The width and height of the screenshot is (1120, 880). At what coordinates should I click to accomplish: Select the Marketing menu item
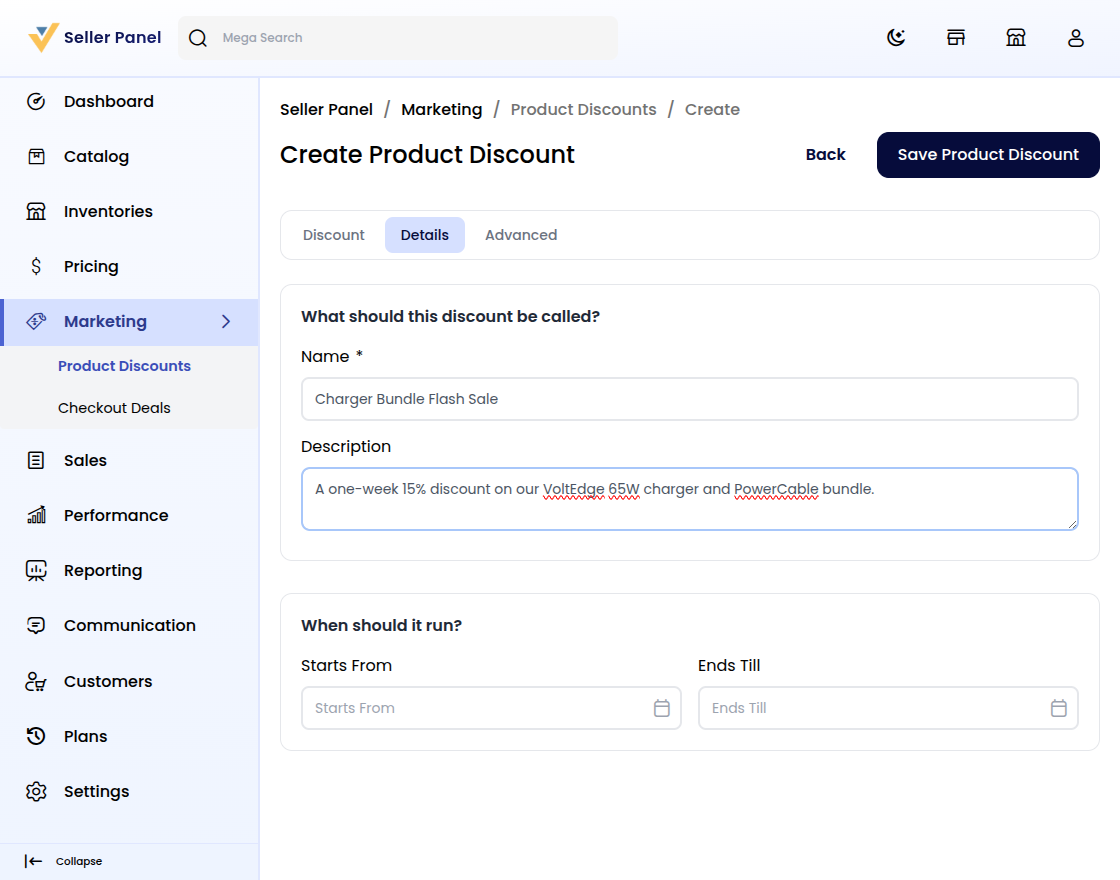tap(129, 322)
